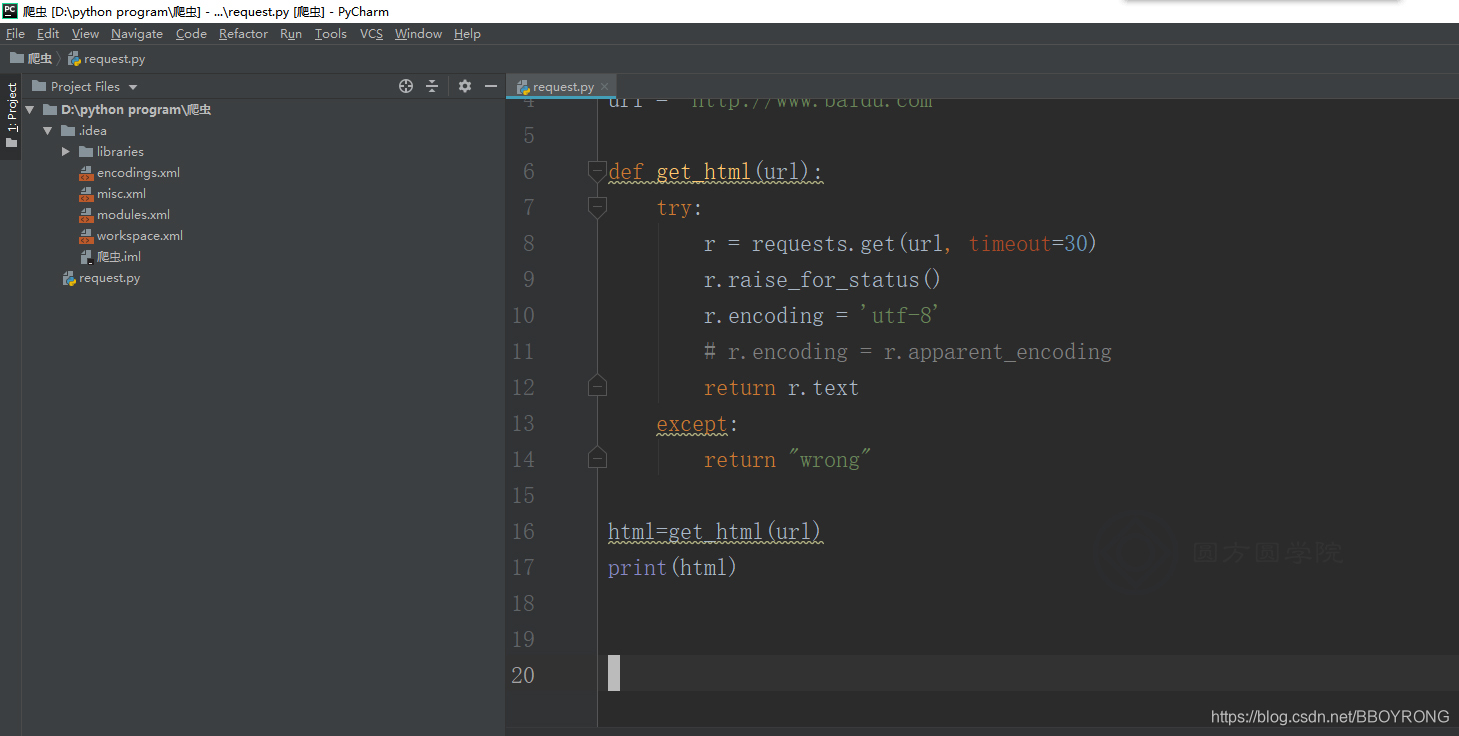Fold the try block gutter marker
Screen dimensions: 1459x736
tap(597, 207)
